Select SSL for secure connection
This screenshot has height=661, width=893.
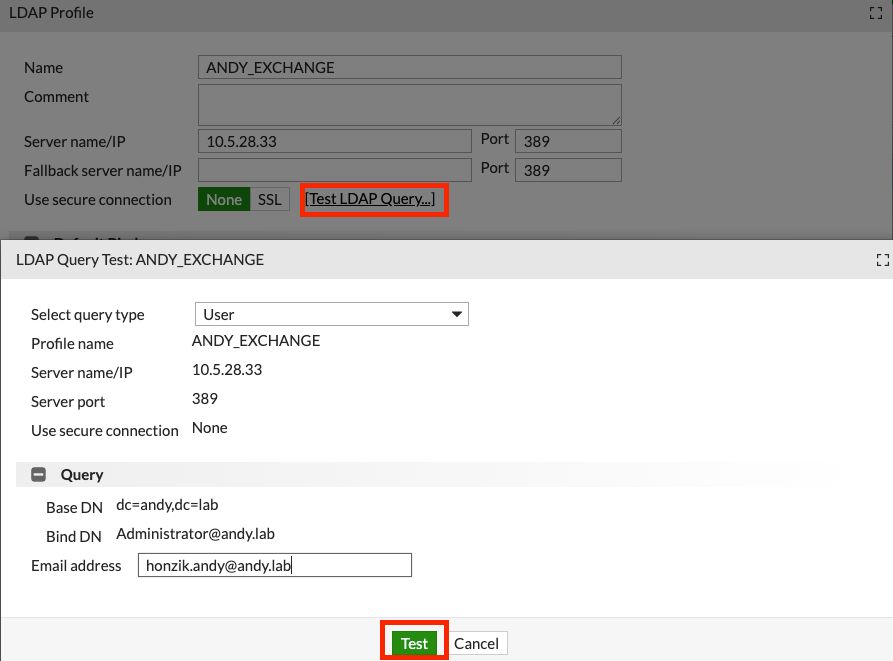(x=270, y=199)
